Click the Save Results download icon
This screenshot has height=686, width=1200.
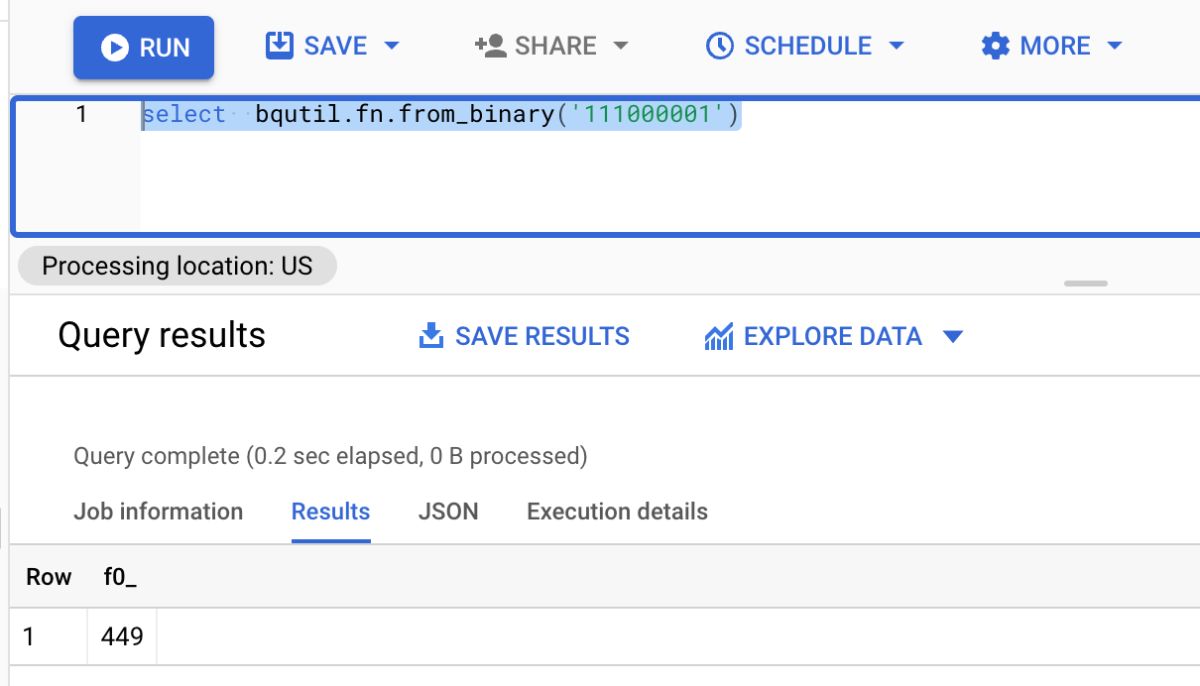431,336
